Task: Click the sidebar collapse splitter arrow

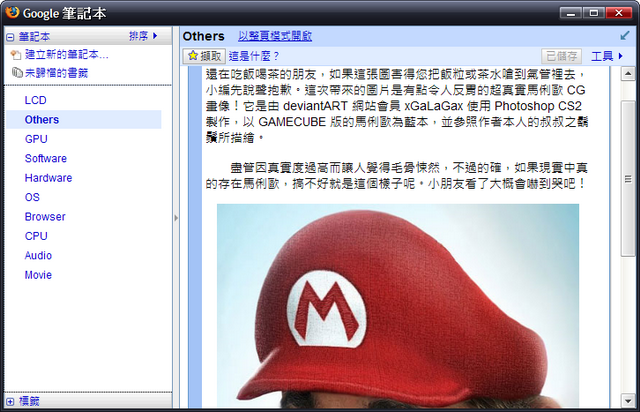Action: click(176, 218)
